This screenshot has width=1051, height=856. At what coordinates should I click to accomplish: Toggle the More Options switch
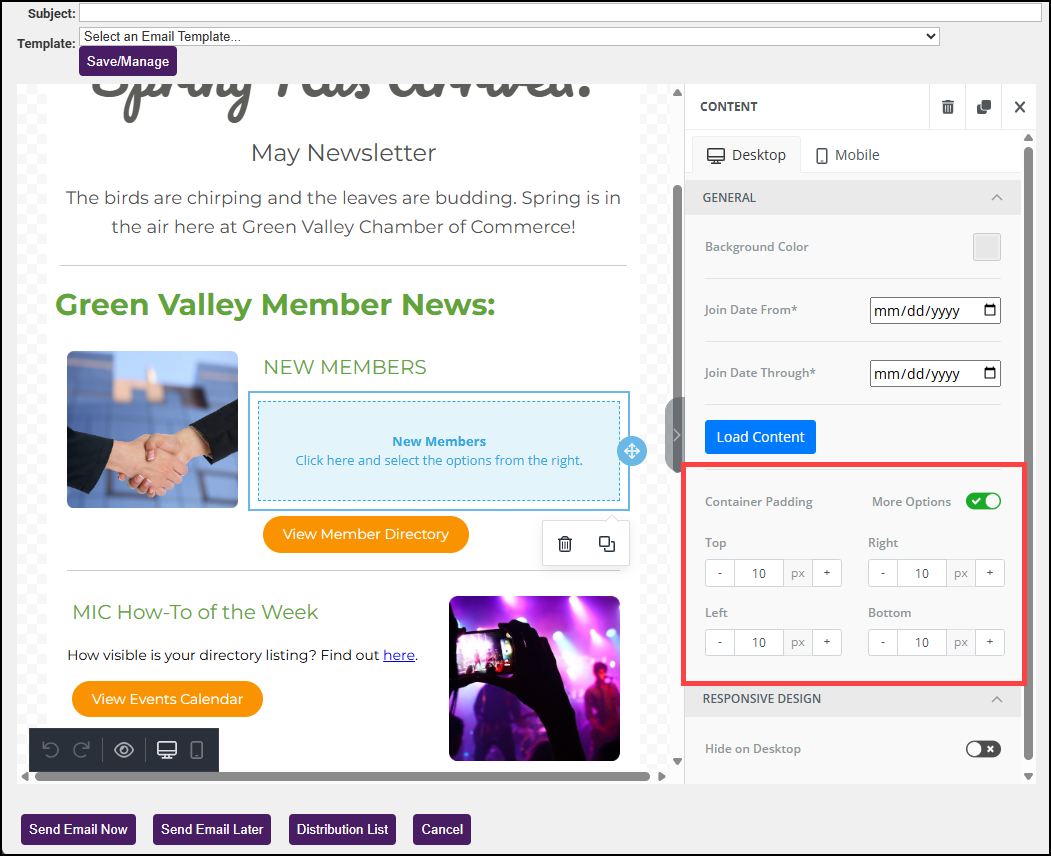(983, 501)
